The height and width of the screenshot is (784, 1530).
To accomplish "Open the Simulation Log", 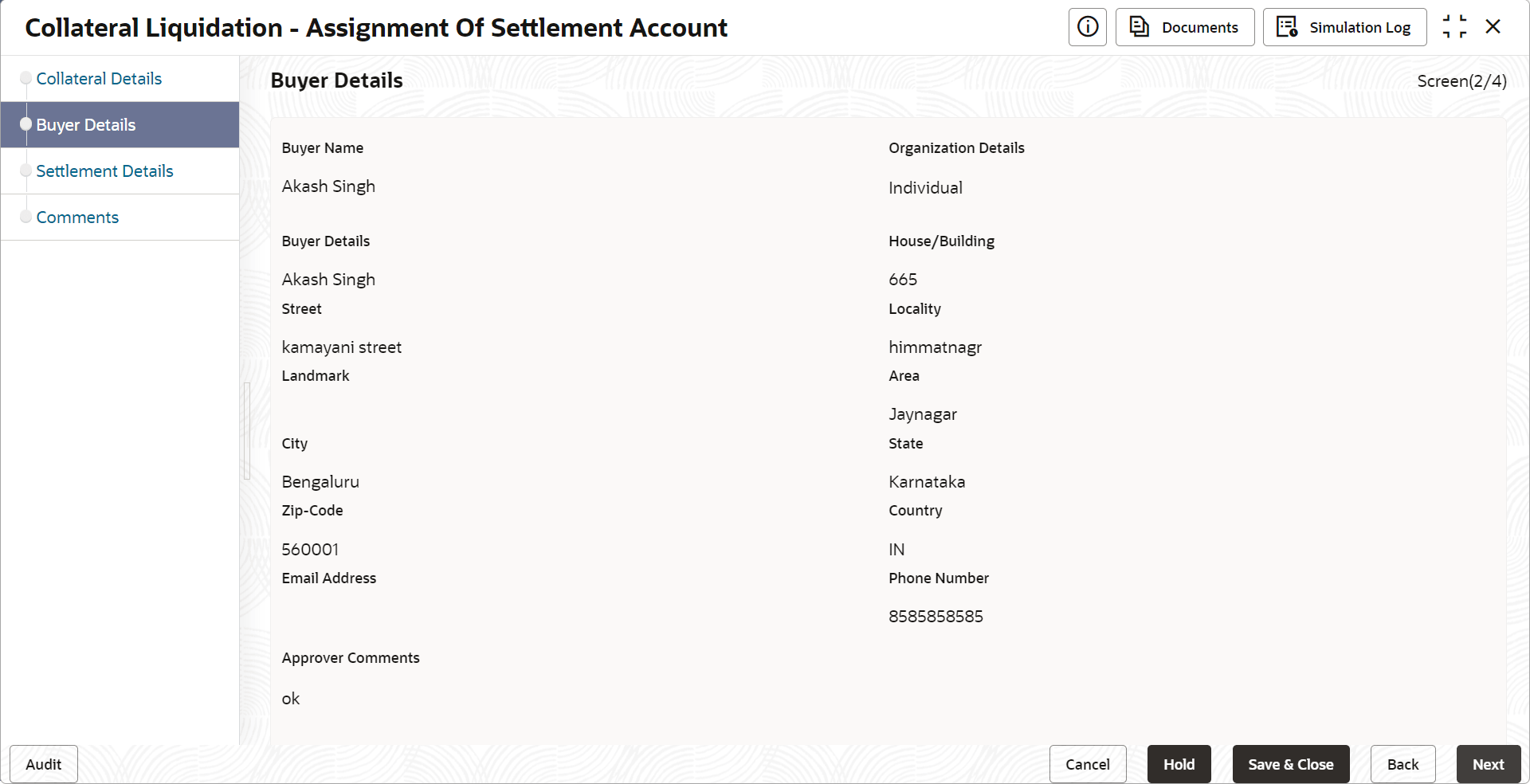I will point(1344,27).
